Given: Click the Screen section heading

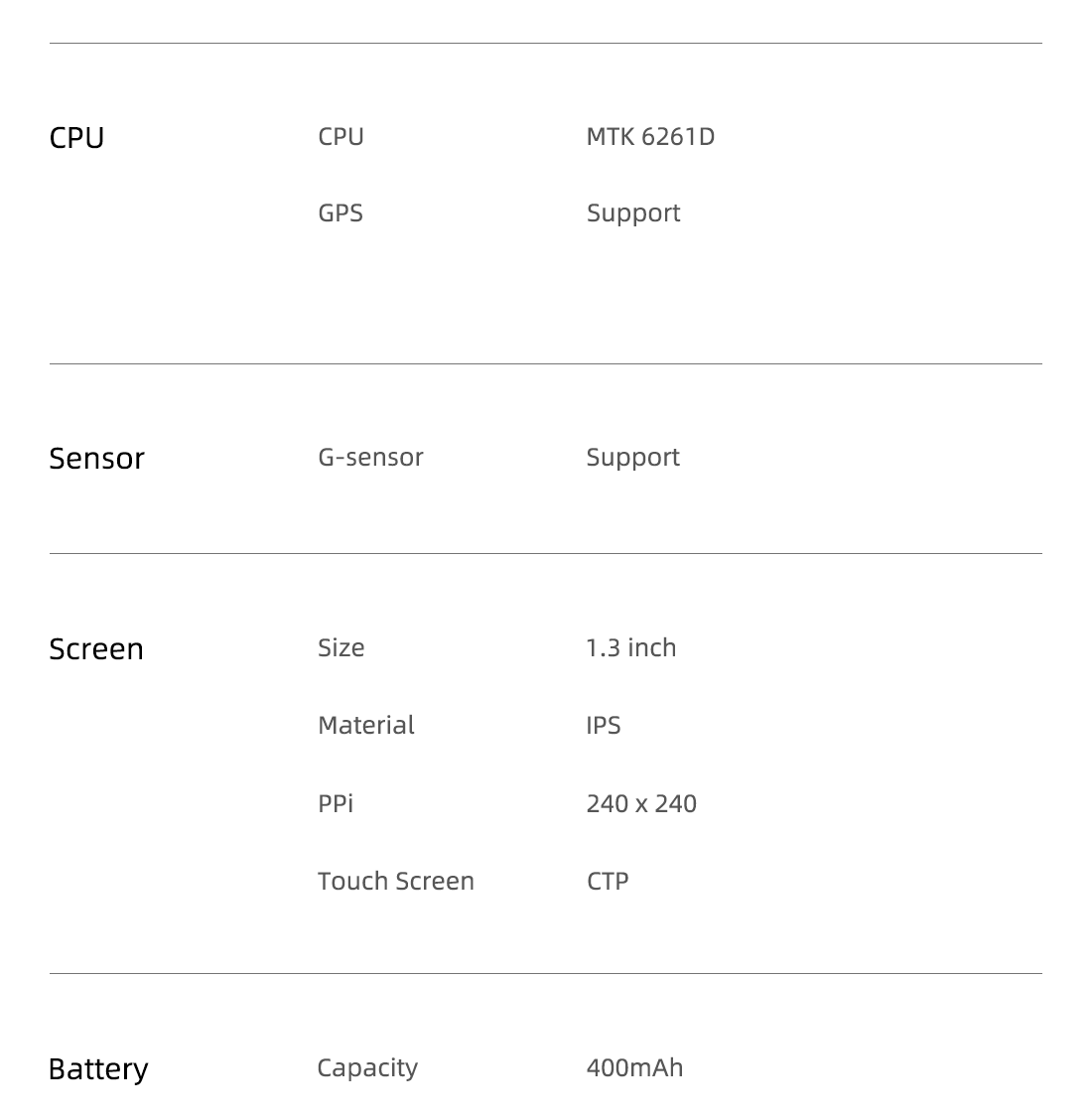Looking at the screenshot, I should tap(95, 648).
